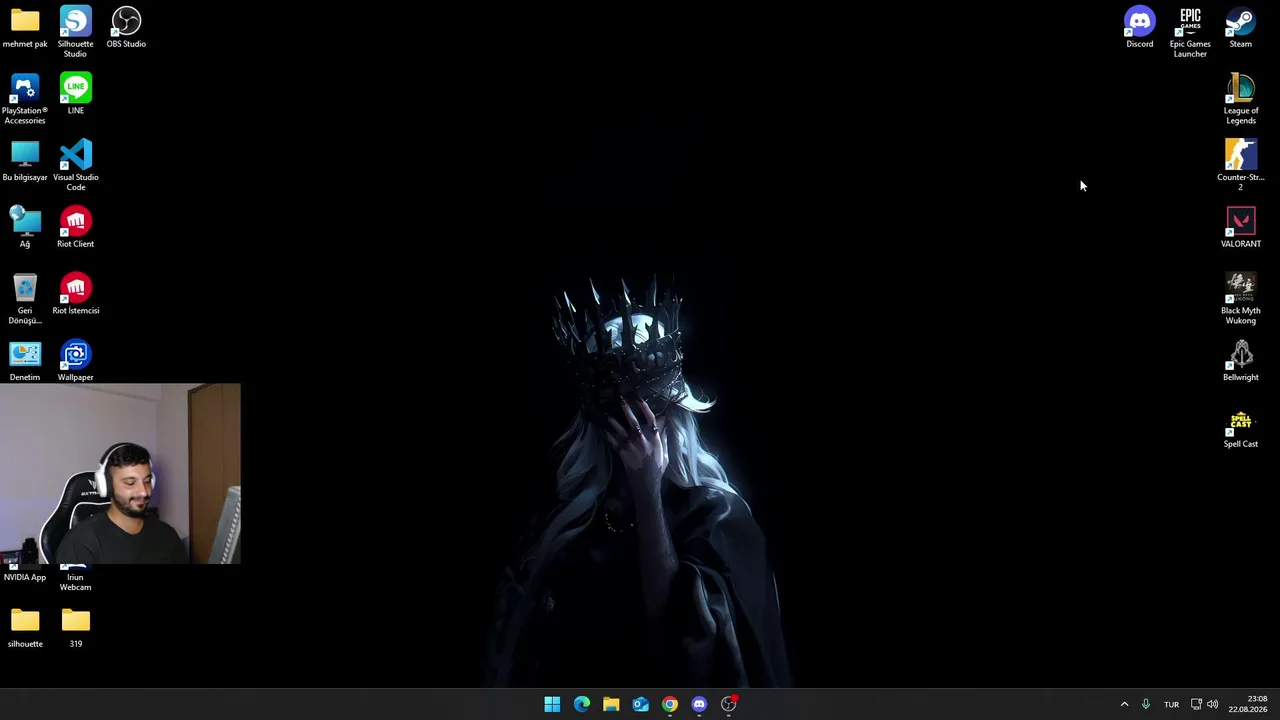1280x720 pixels.
Task: Select the Spell Cast shortcut
Action: click(x=1240, y=428)
